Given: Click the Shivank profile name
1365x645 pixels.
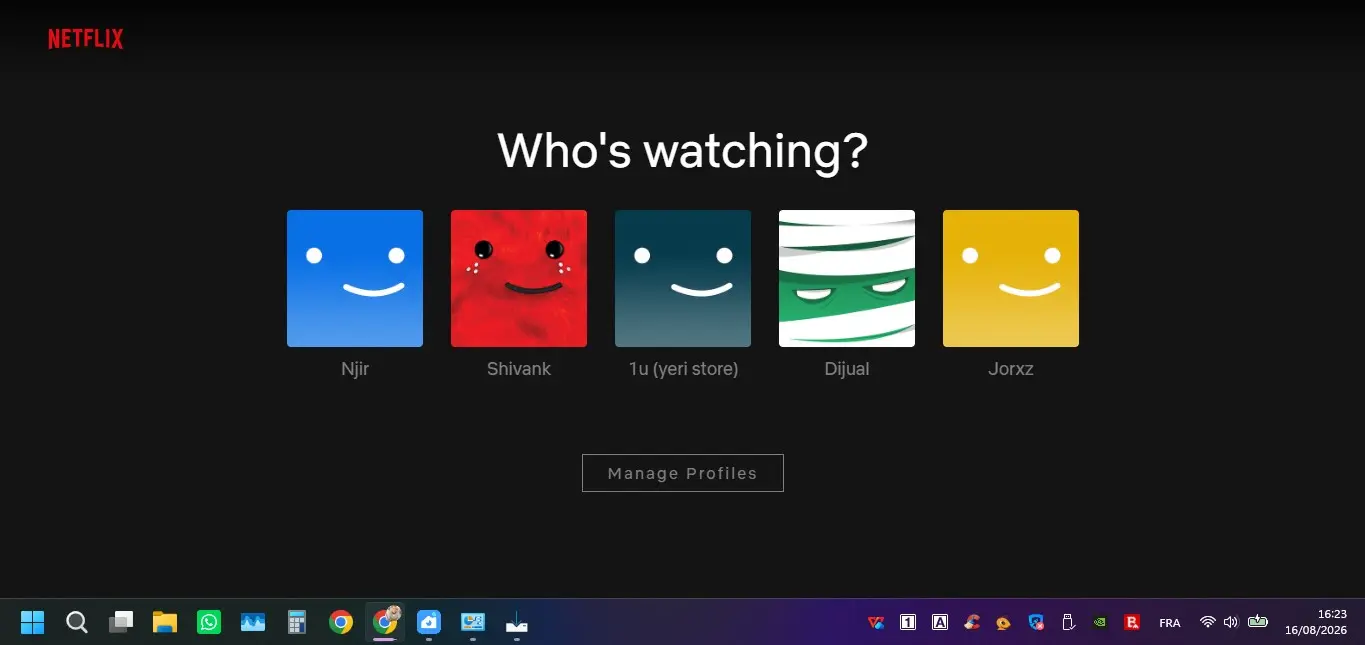Looking at the screenshot, I should pos(519,369).
